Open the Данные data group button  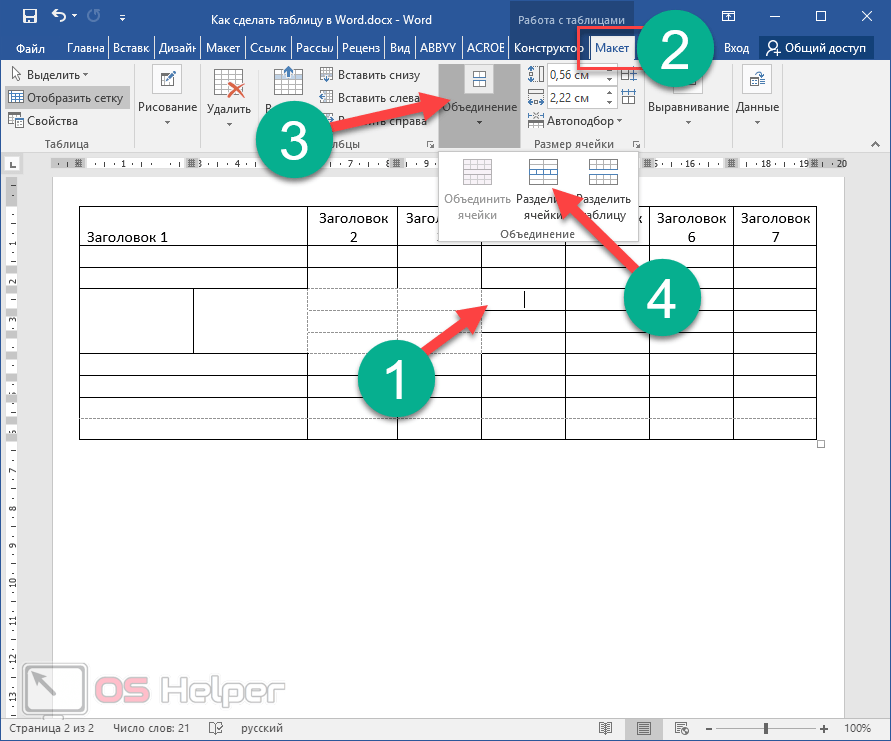coord(757,97)
